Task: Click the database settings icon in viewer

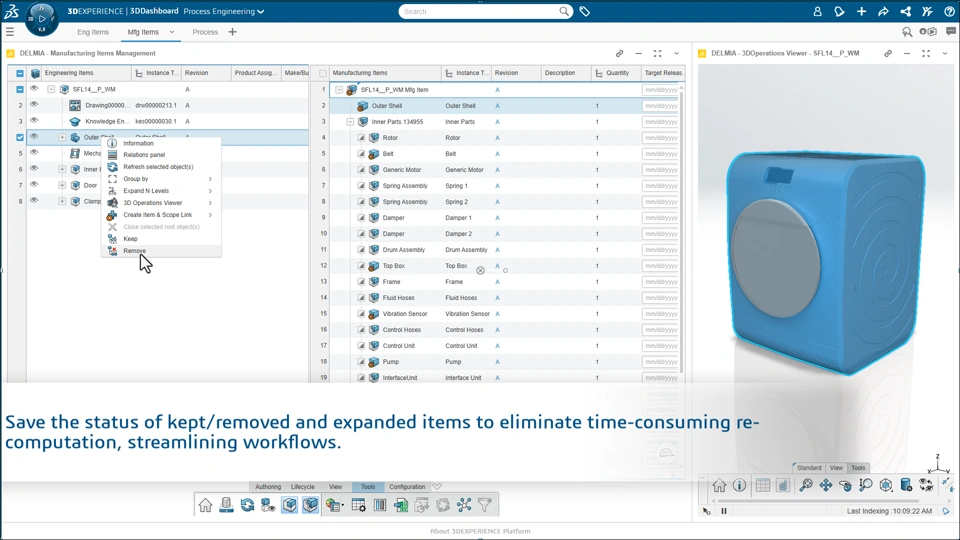Action: coord(906,486)
